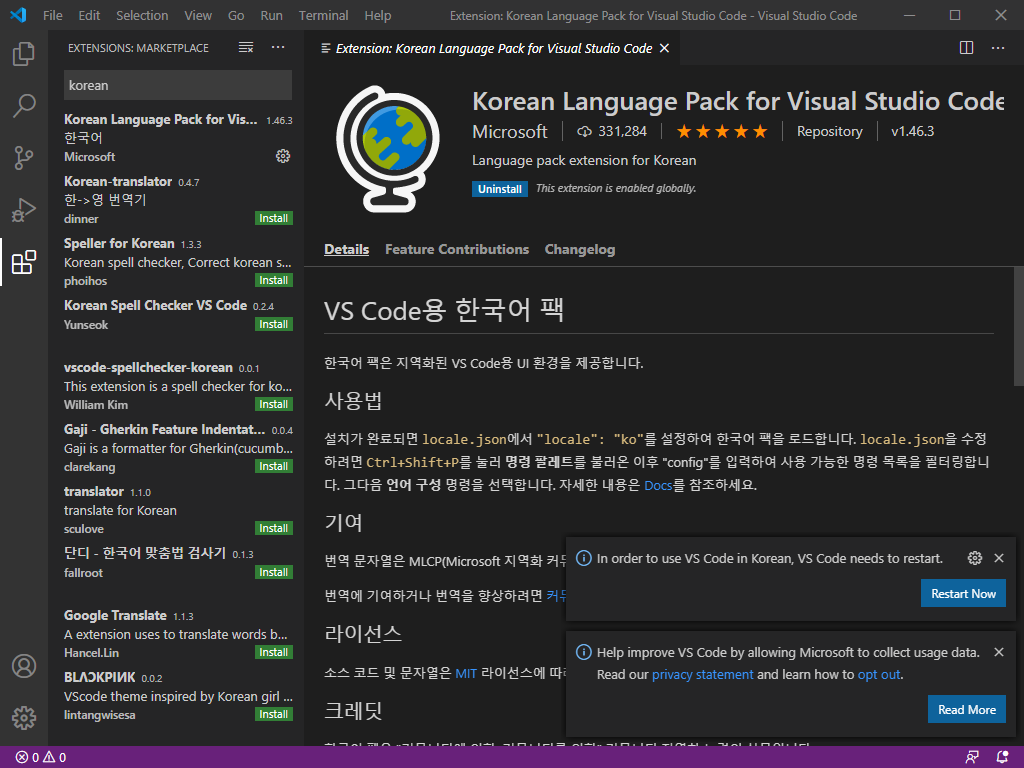This screenshot has width=1024, height=768.
Task: Click the readme vertical scrollbar
Action: click(1018, 327)
